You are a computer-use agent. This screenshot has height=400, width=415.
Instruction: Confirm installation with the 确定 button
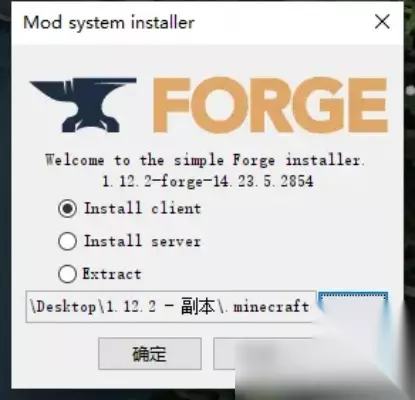[x=150, y=354]
